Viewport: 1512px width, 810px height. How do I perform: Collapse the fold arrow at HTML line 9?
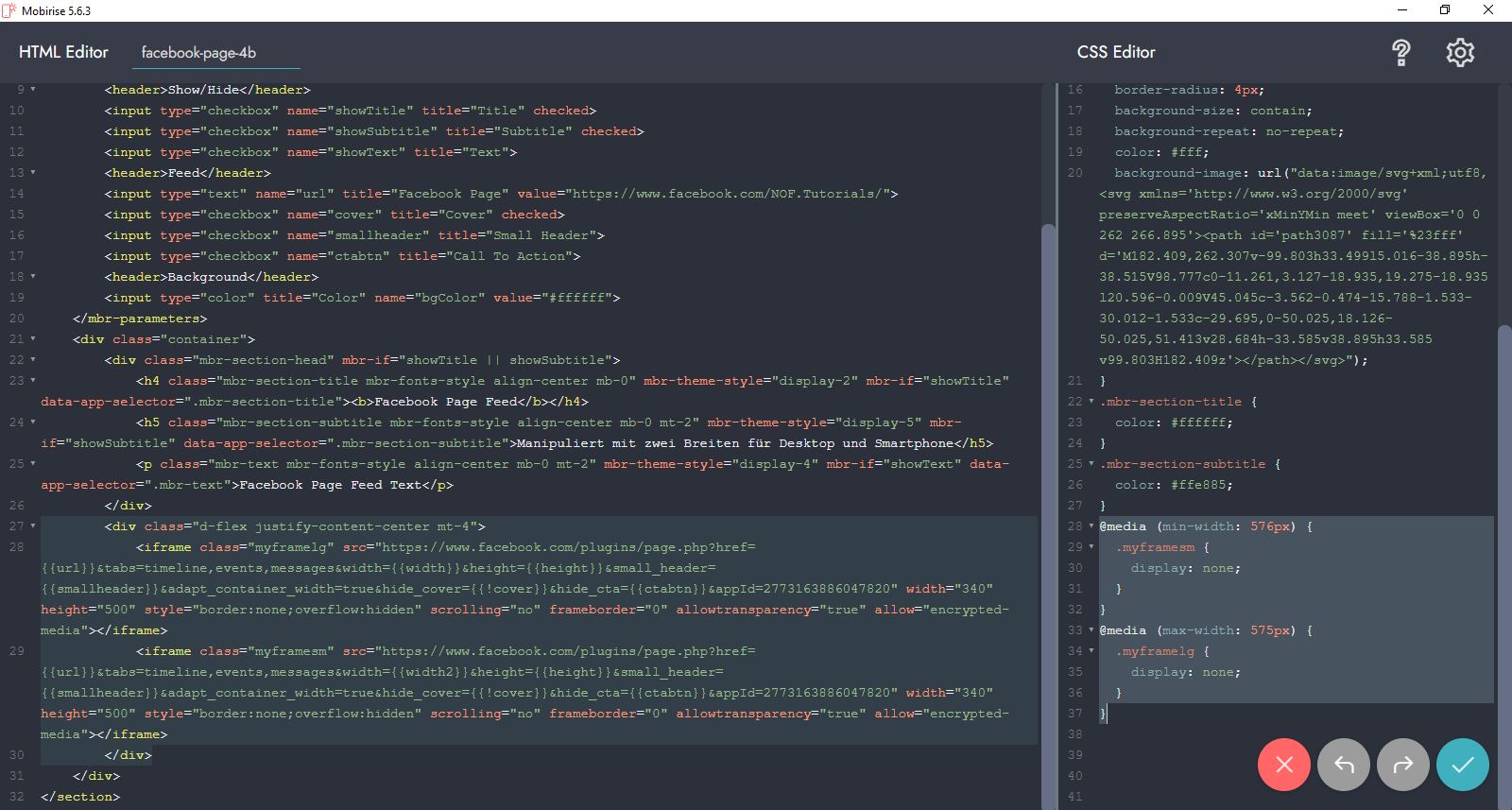(x=33, y=90)
